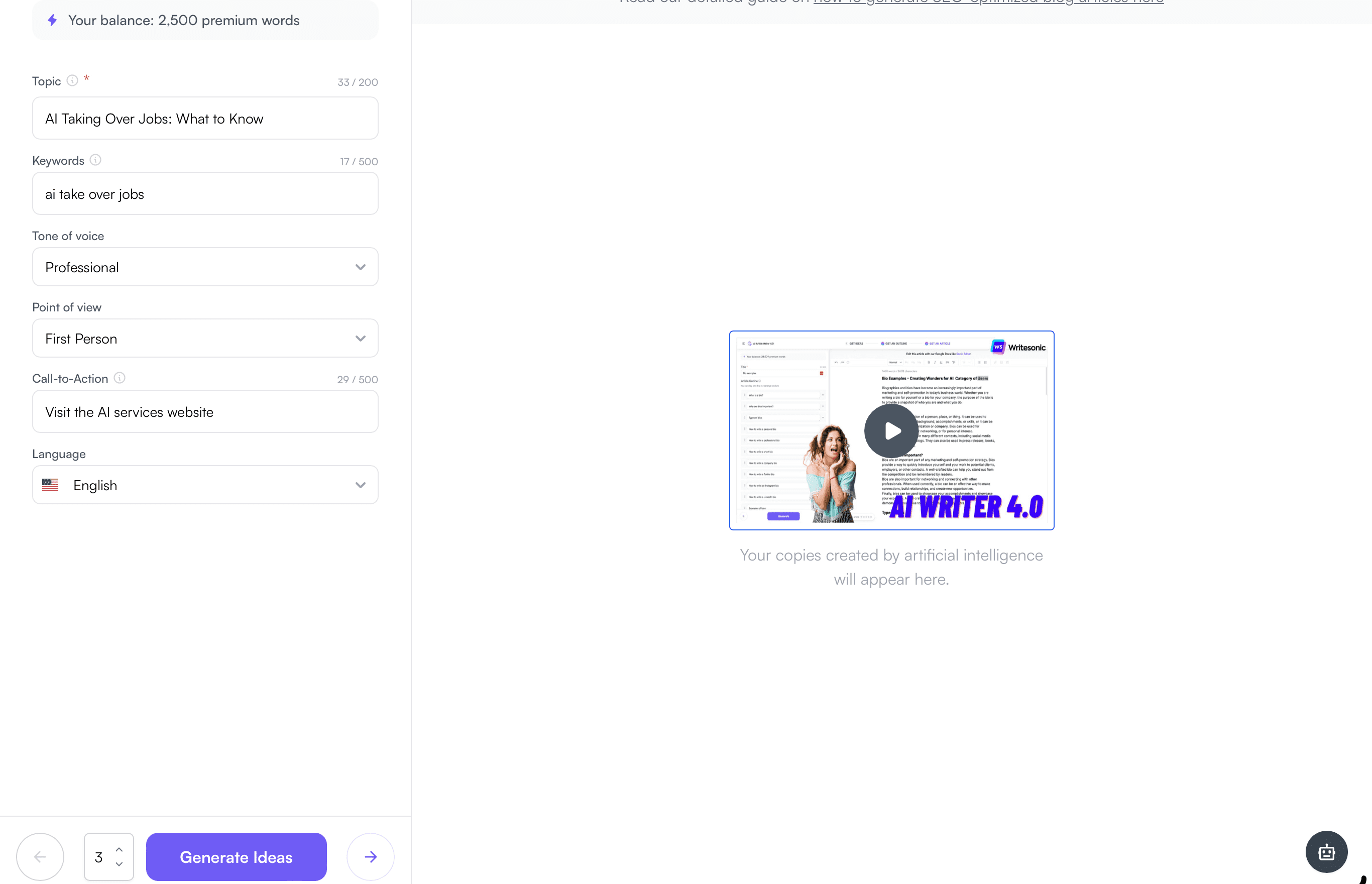
Task: Expand the Language selection dropdown
Action: tap(361, 485)
